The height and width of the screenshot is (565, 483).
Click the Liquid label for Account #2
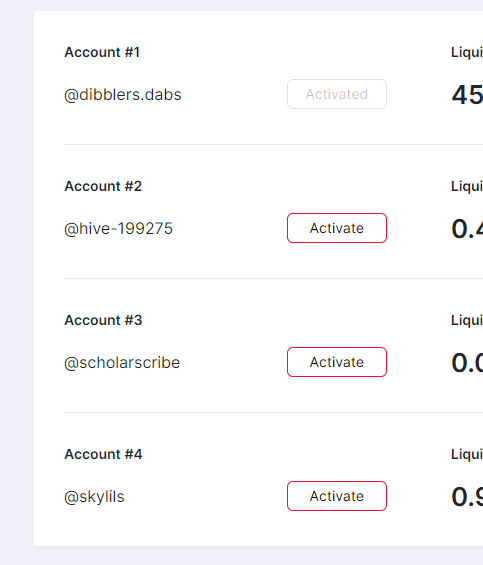coord(467,187)
